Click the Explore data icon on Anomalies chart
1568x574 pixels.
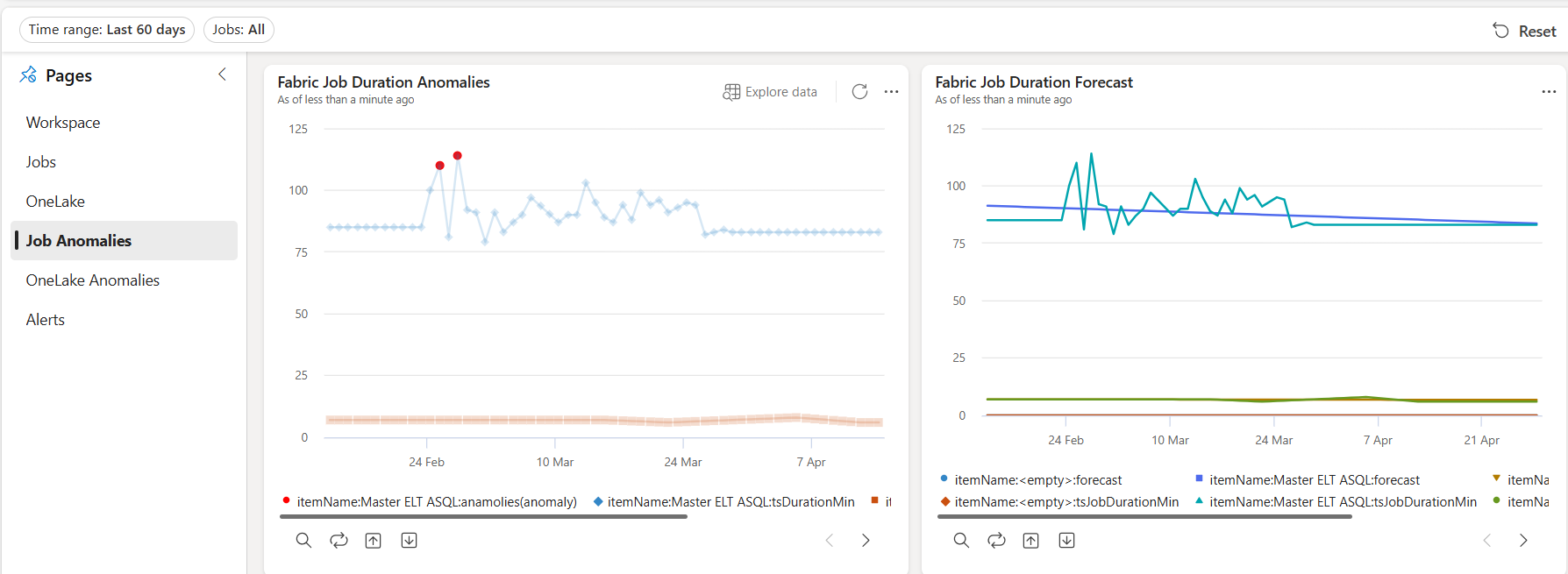[x=731, y=92]
